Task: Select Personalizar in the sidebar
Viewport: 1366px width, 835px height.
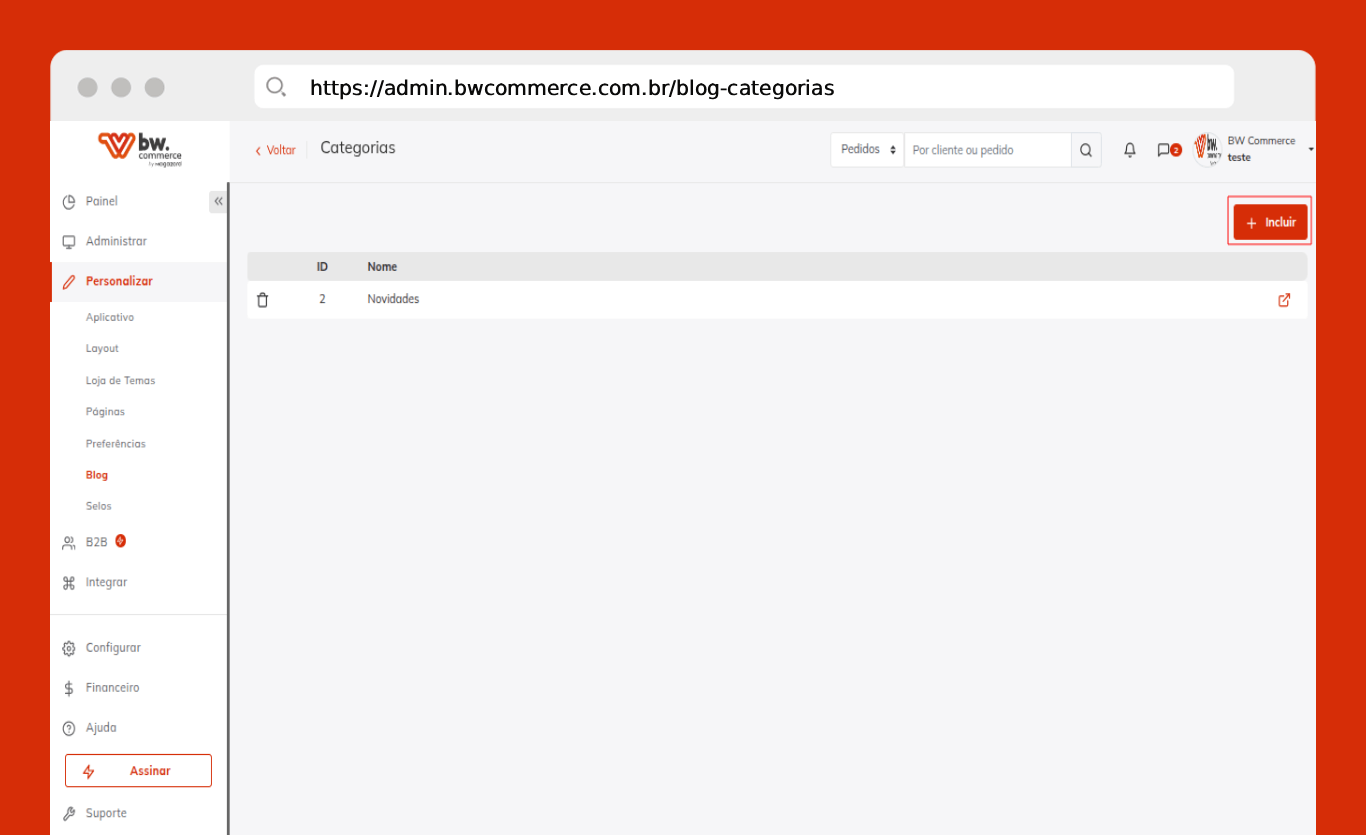Action: [119, 281]
